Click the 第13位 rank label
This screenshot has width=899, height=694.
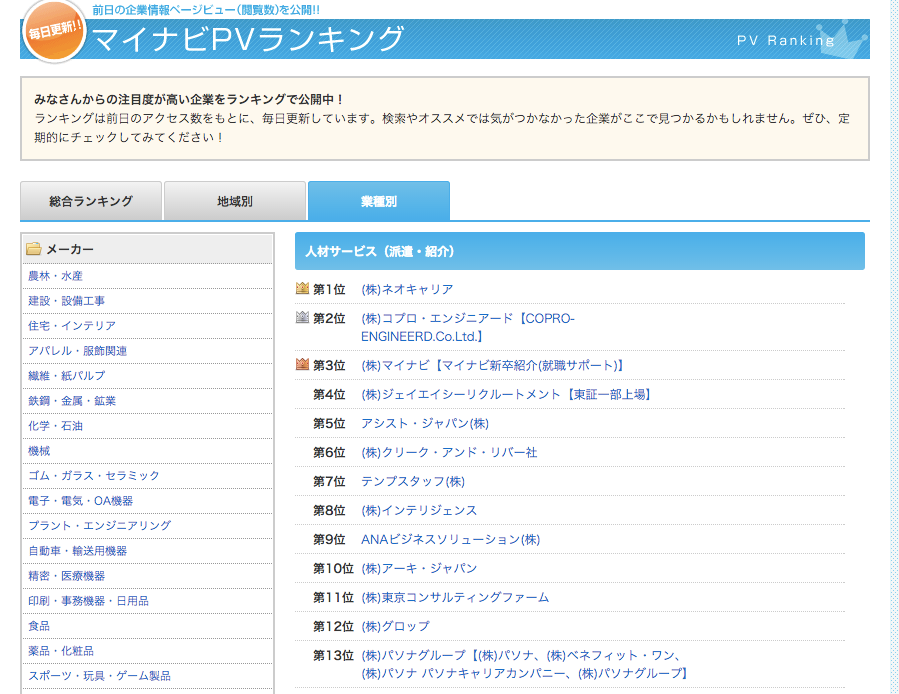[333, 656]
